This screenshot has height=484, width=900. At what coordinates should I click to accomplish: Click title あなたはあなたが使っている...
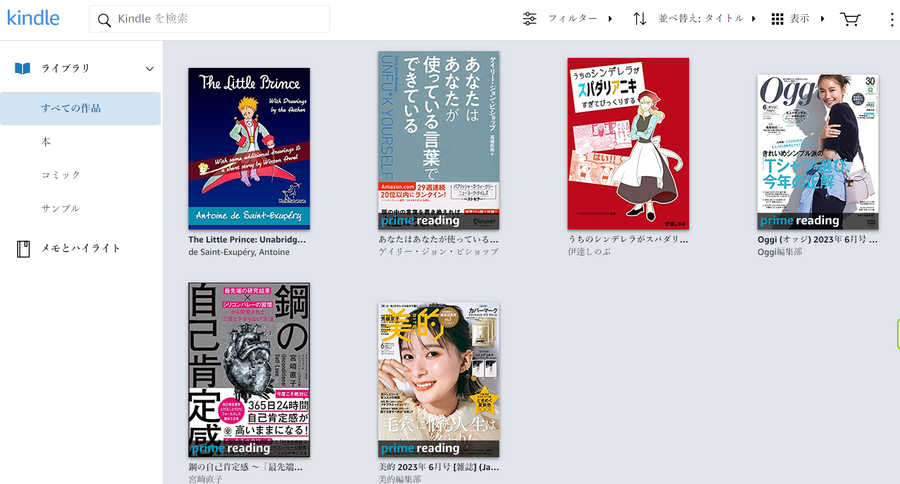click(439, 239)
